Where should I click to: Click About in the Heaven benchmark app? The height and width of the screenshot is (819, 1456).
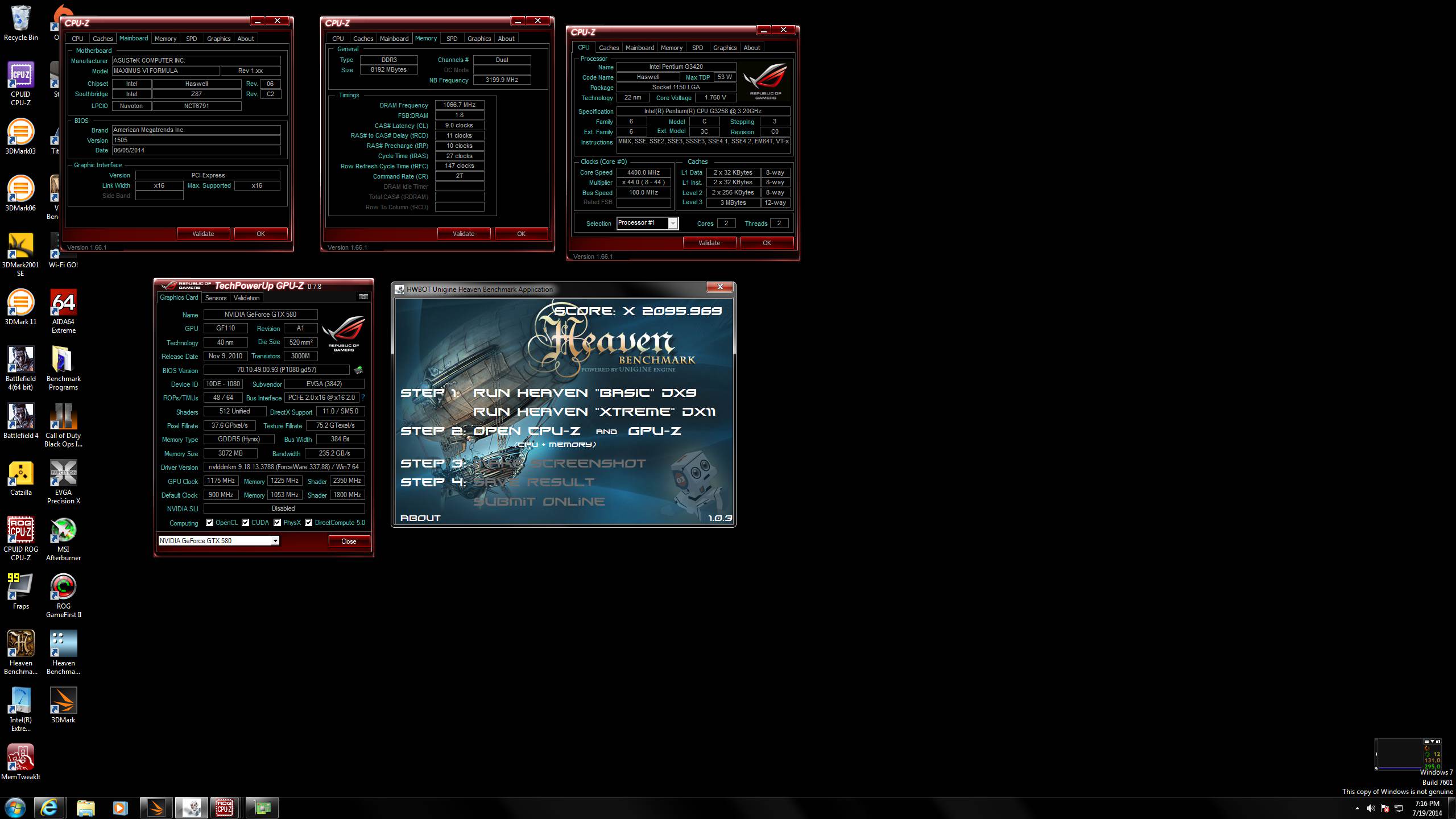[x=420, y=518]
